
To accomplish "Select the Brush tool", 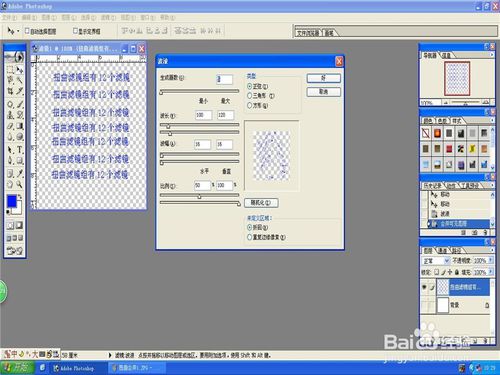I will click(x=20, y=104).
